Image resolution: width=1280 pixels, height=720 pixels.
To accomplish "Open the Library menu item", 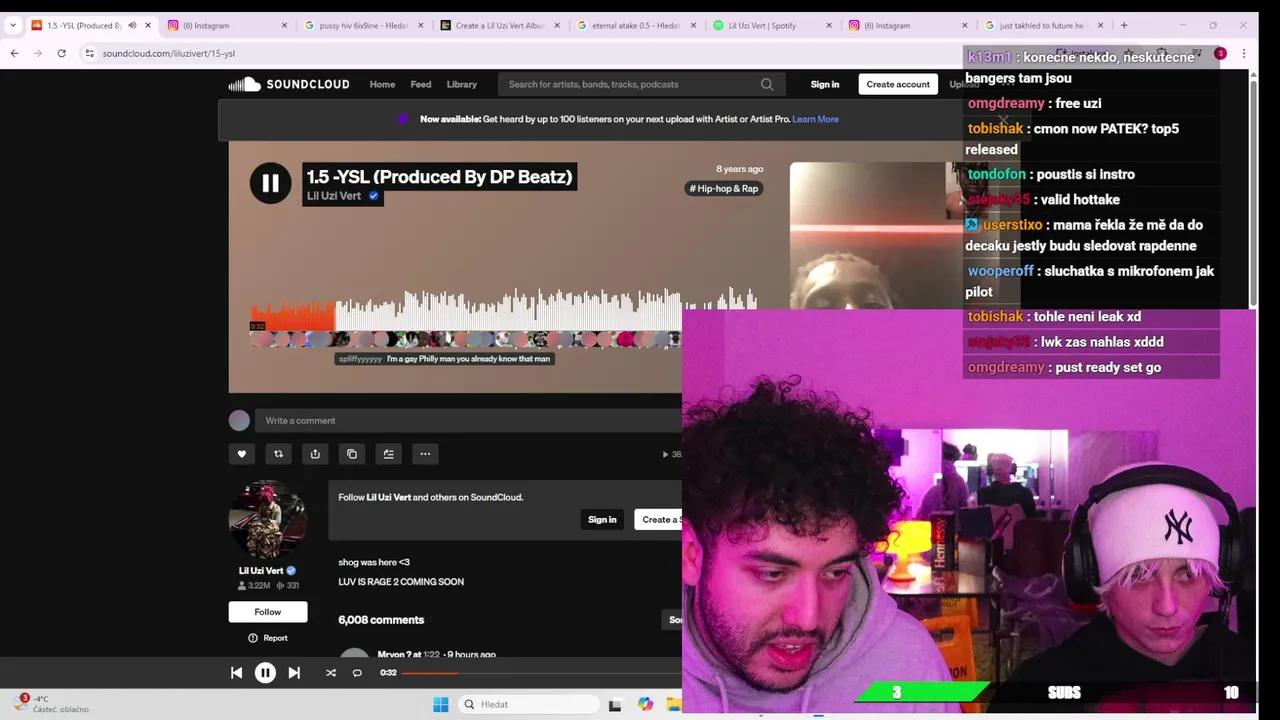I will (462, 84).
